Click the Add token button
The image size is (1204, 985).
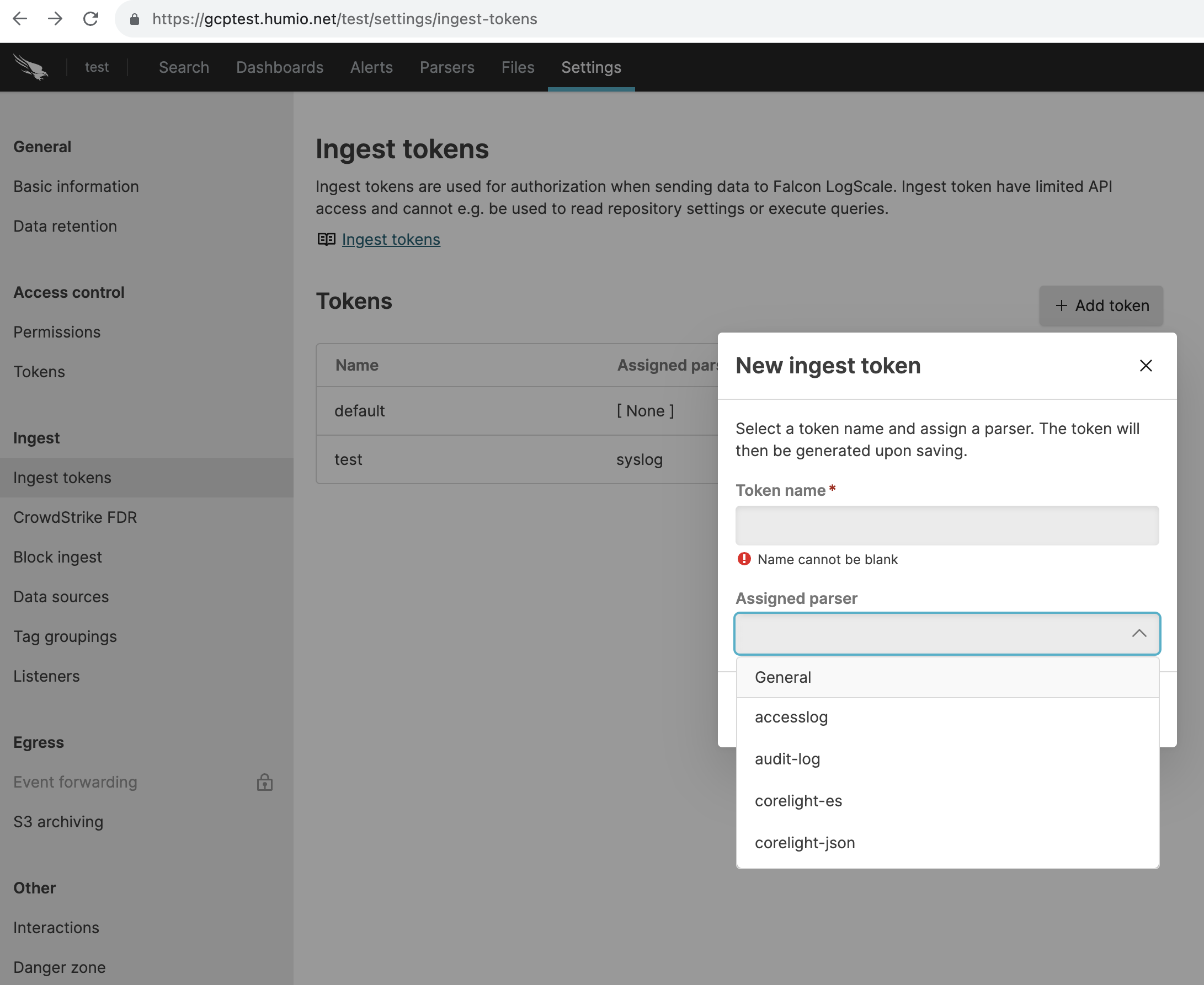[x=1101, y=306]
